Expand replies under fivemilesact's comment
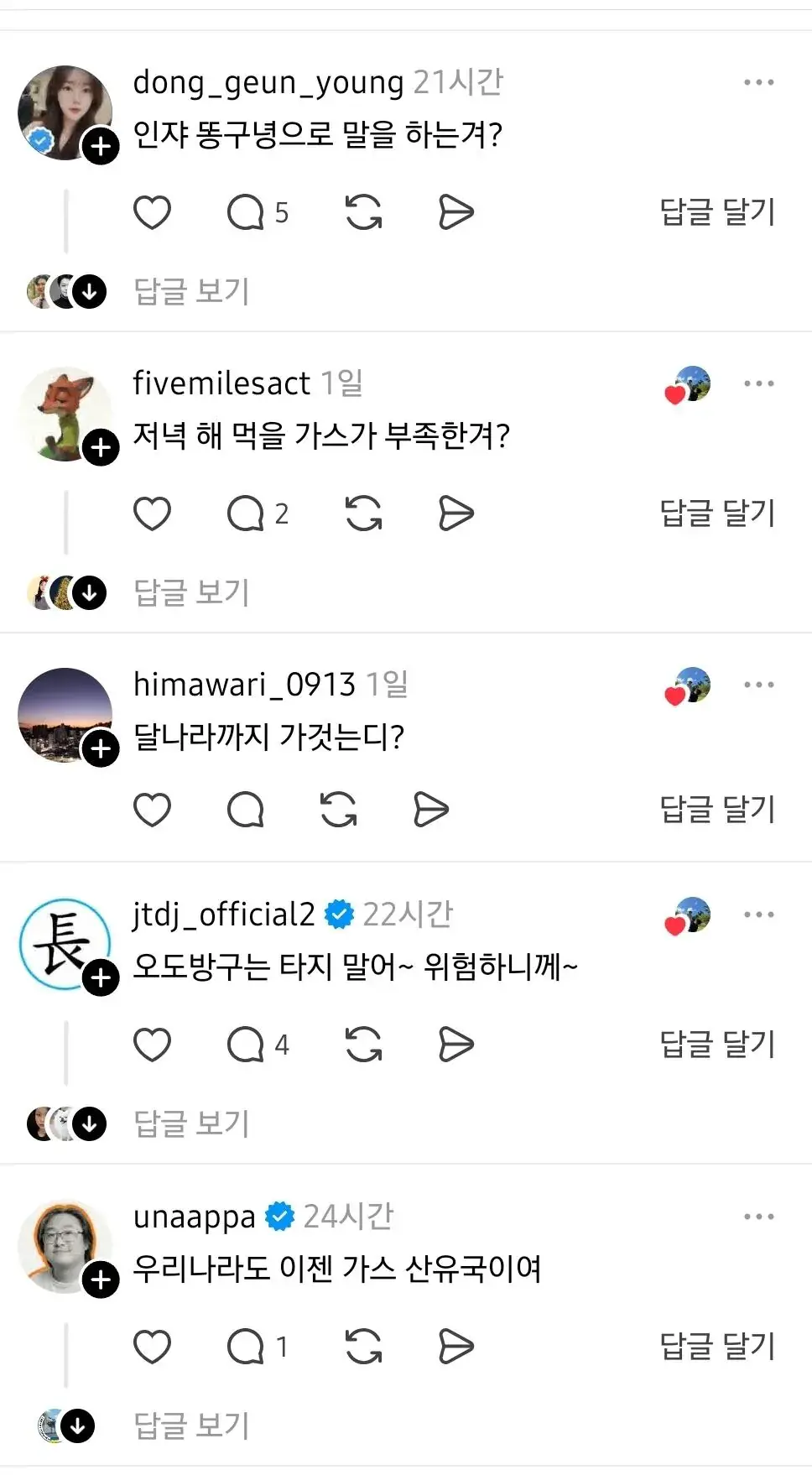Image resolution: width=812 pixels, height=1475 pixels. [191, 592]
